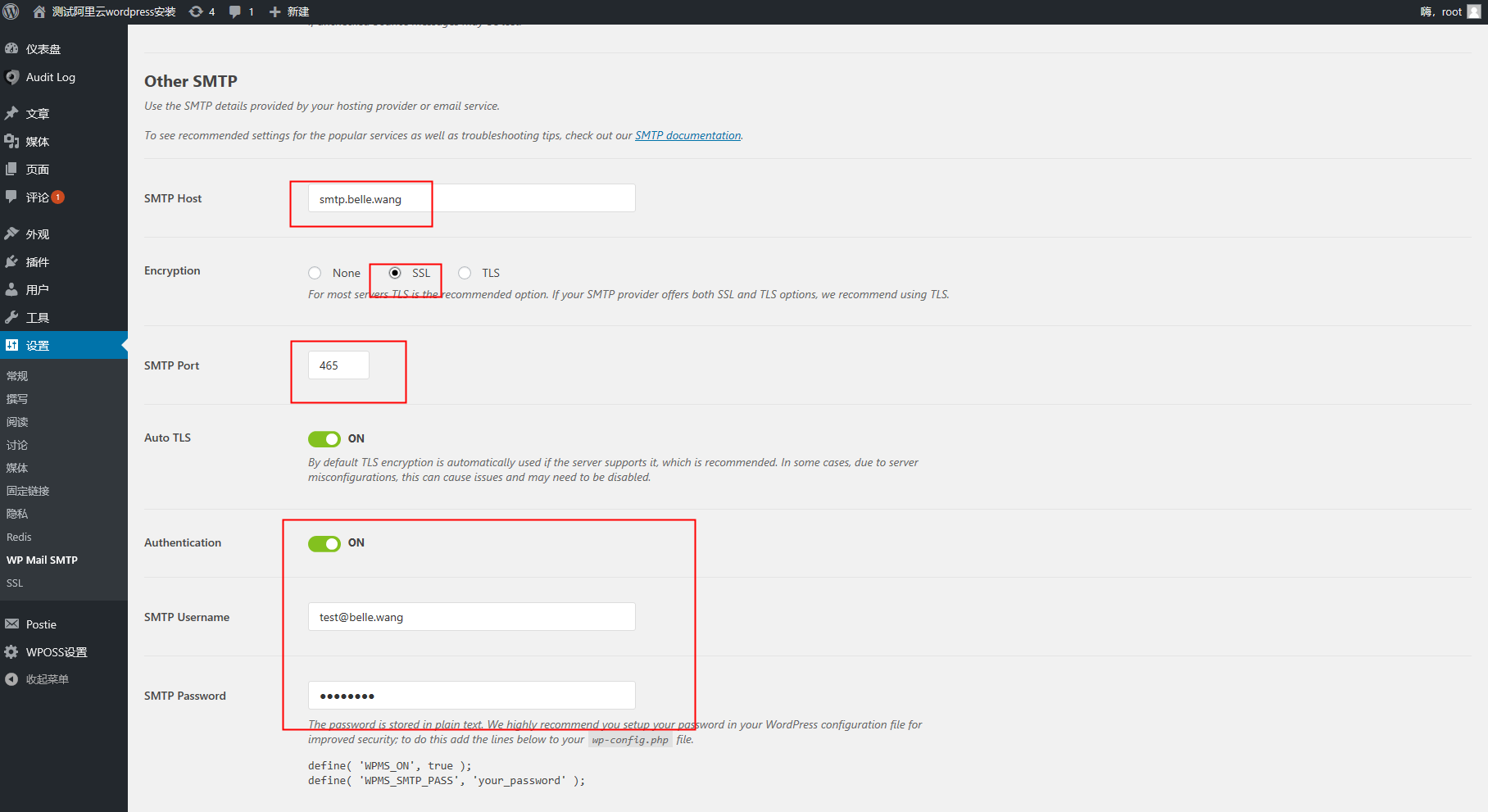This screenshot has height=812, width=1488.
Task: Click the comments bubble icon in admin bar
Action: 235,11
